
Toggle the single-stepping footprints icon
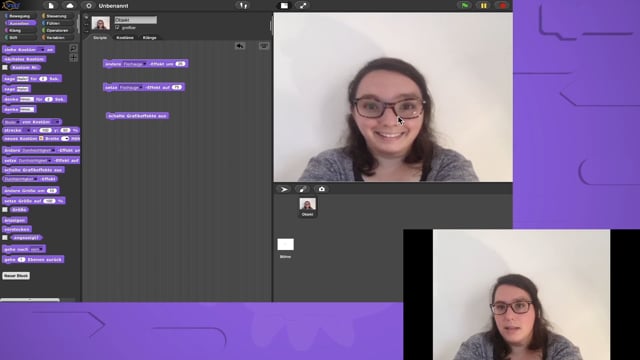(x=243, y=5)
